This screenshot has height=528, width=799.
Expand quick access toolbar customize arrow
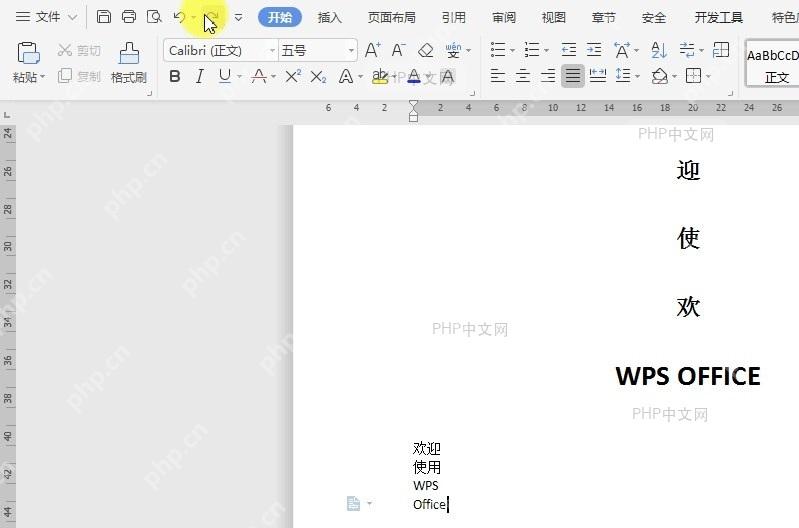tap(238, 17)
